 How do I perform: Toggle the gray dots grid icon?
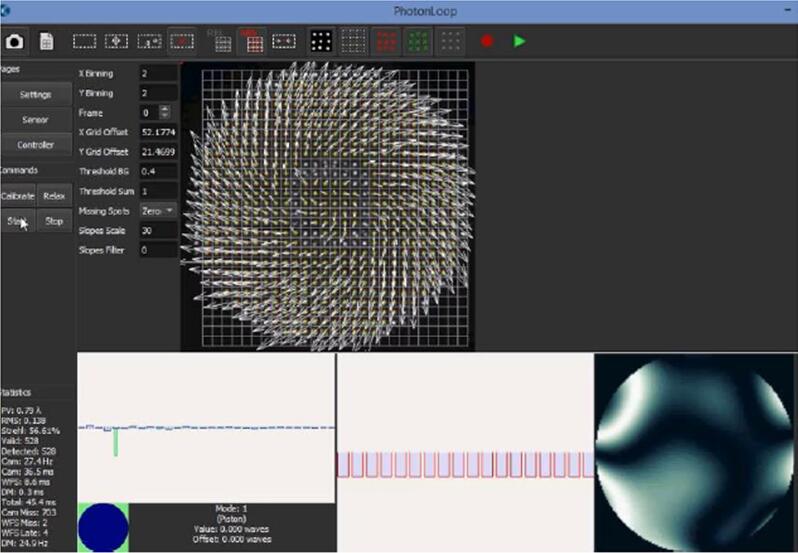452,41
